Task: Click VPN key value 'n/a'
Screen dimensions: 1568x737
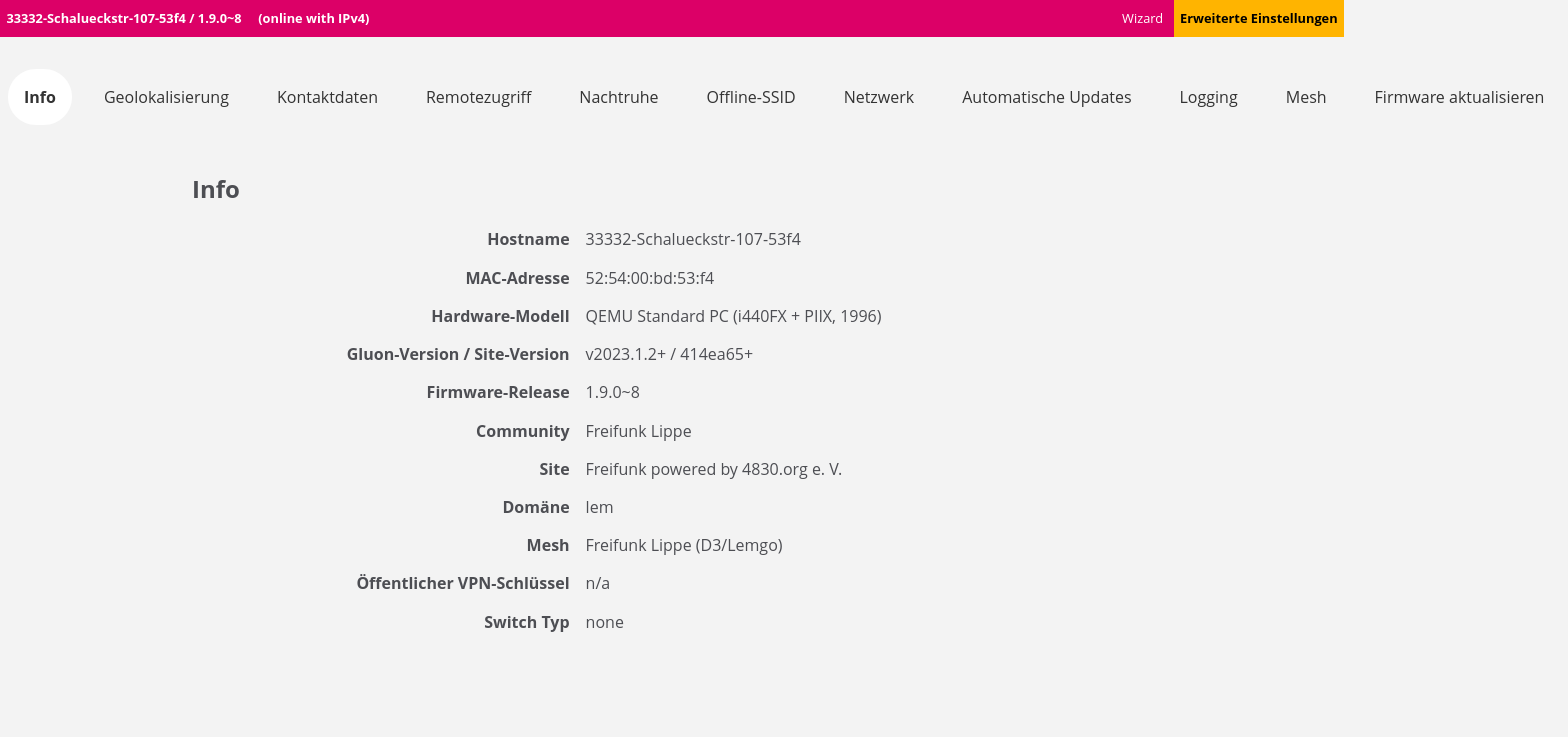Action: [597, 583]
